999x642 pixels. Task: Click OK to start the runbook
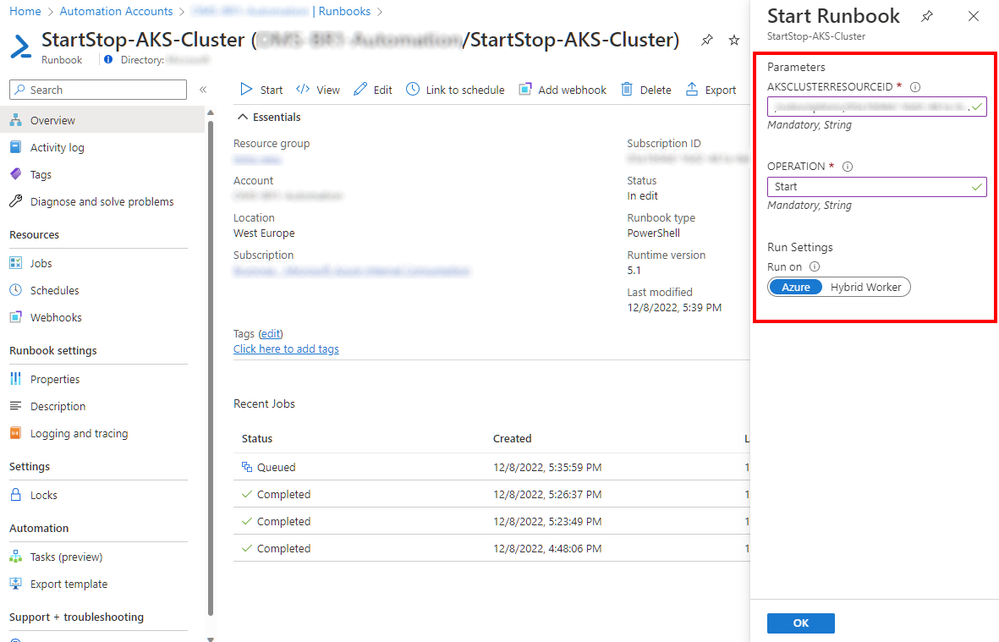(801, 623)
